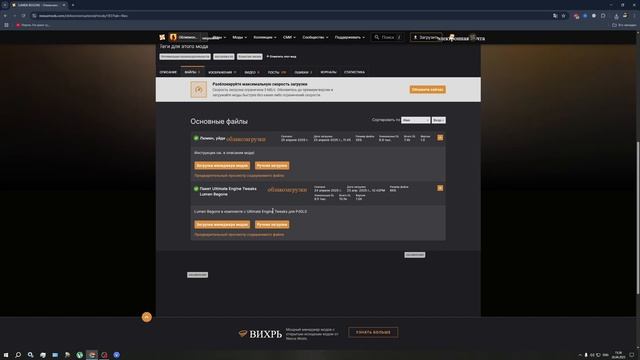Open the page translate icon in address bar
This screenshot has height=360, width=640.
pos(555,16)
